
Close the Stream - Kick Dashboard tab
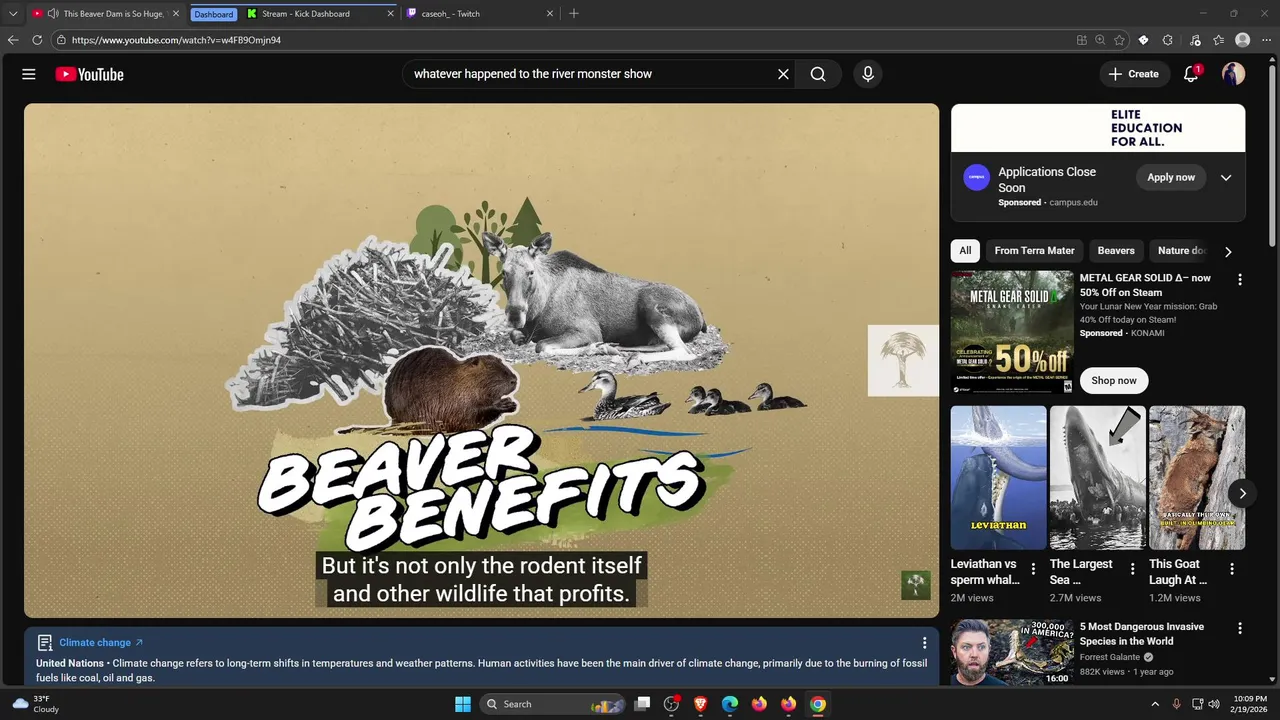click(x=390, y=14)
